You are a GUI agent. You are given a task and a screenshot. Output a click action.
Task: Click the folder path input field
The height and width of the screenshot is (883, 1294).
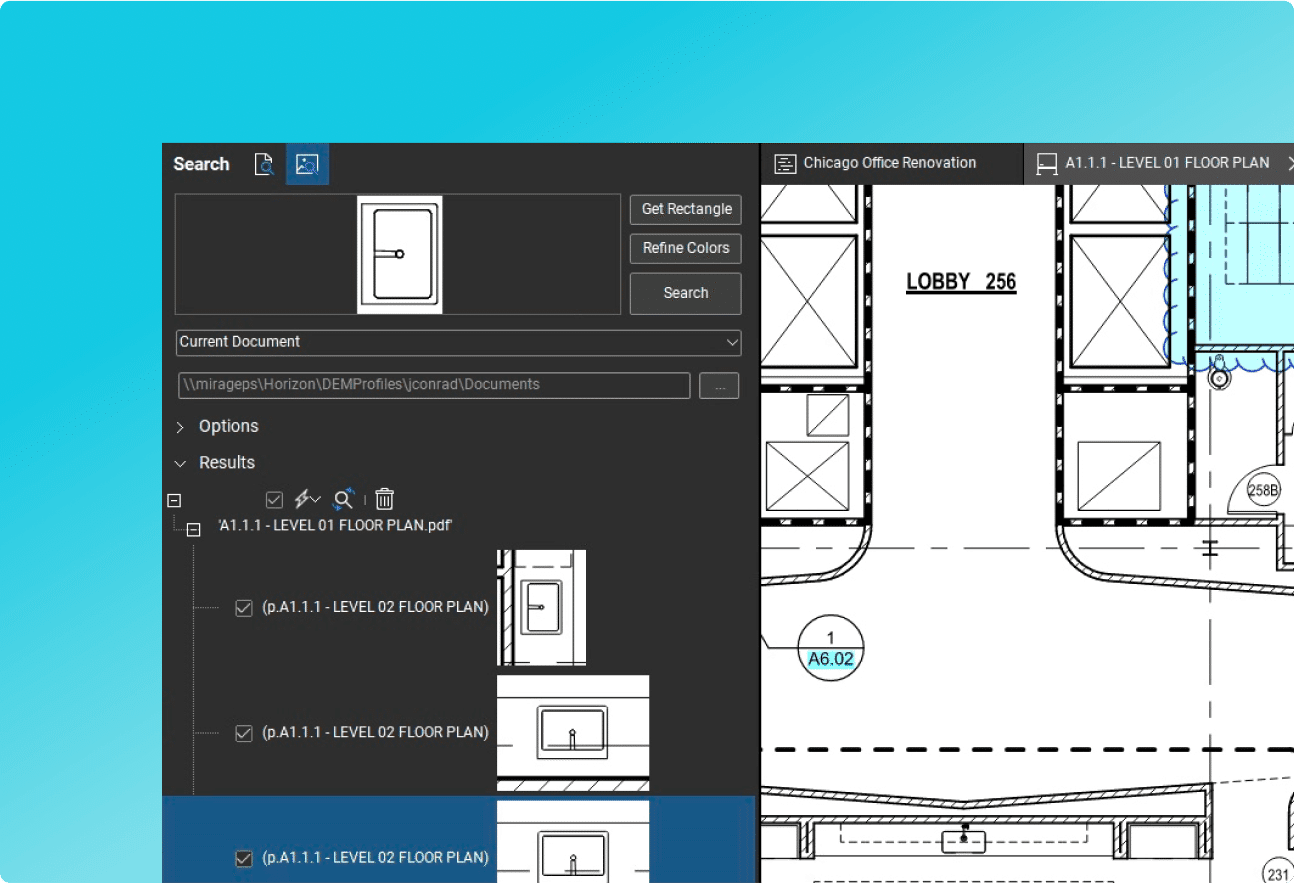432,385
